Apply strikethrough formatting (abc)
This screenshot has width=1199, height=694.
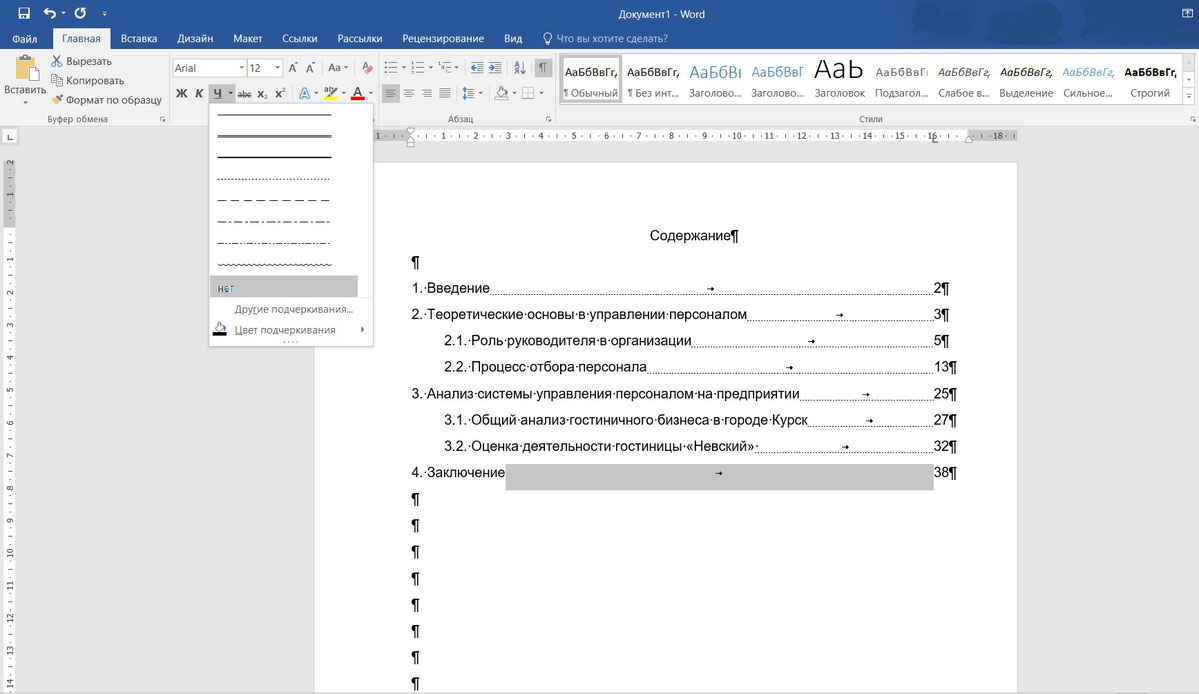244,93
